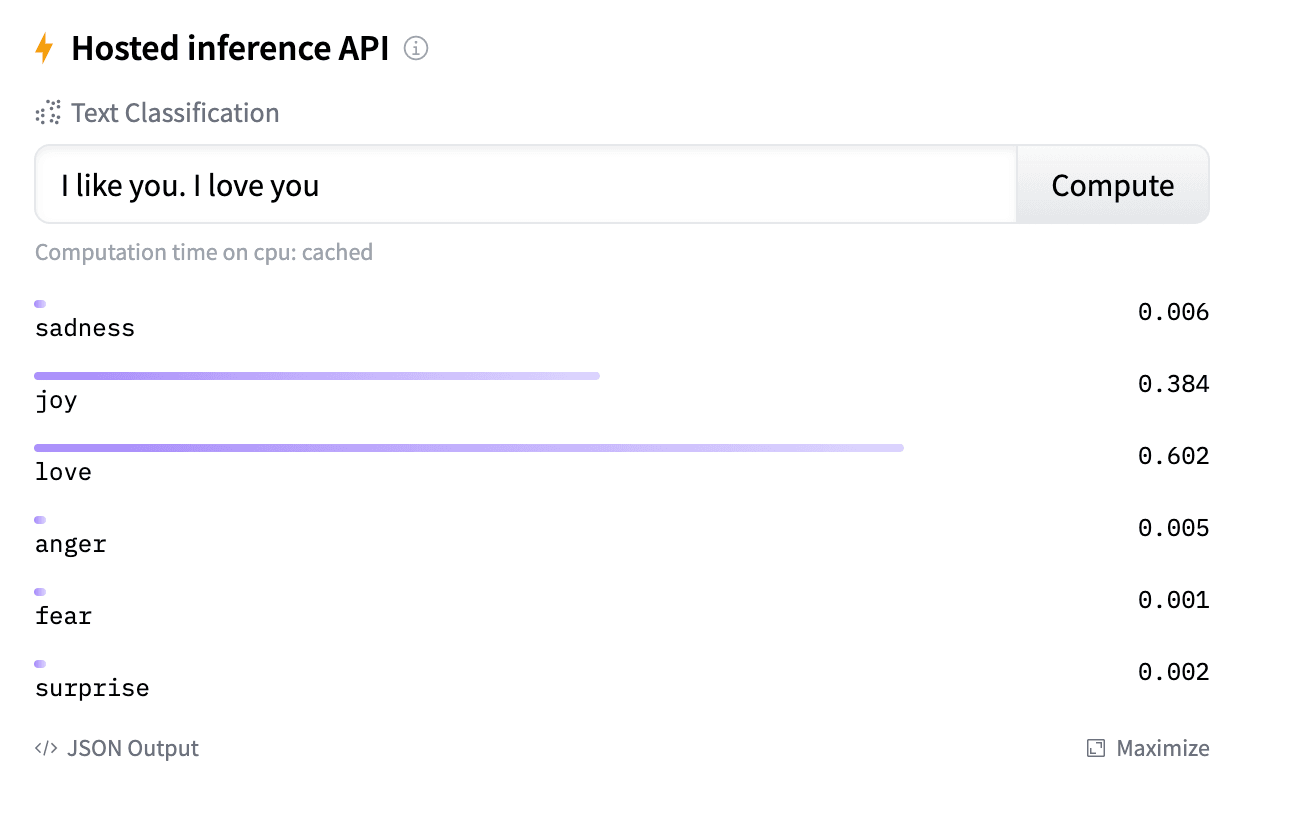Click the sadness label
The image size is (1302, 824).
(x=85, y=328)
